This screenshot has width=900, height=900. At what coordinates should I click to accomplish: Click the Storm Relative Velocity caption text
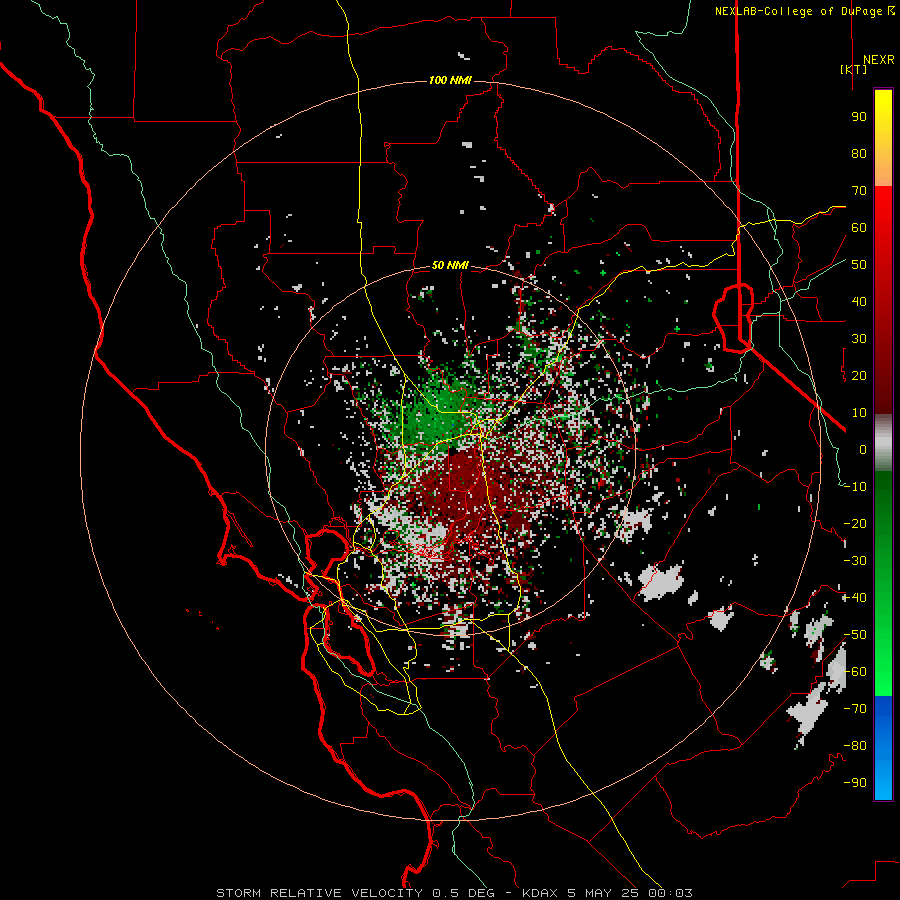pos(454,893)
